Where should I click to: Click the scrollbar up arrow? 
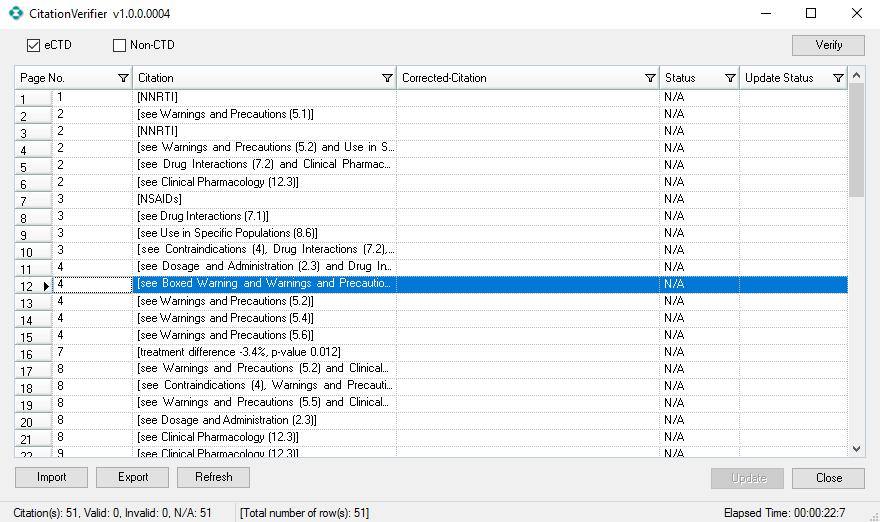[x=856, y=75]
